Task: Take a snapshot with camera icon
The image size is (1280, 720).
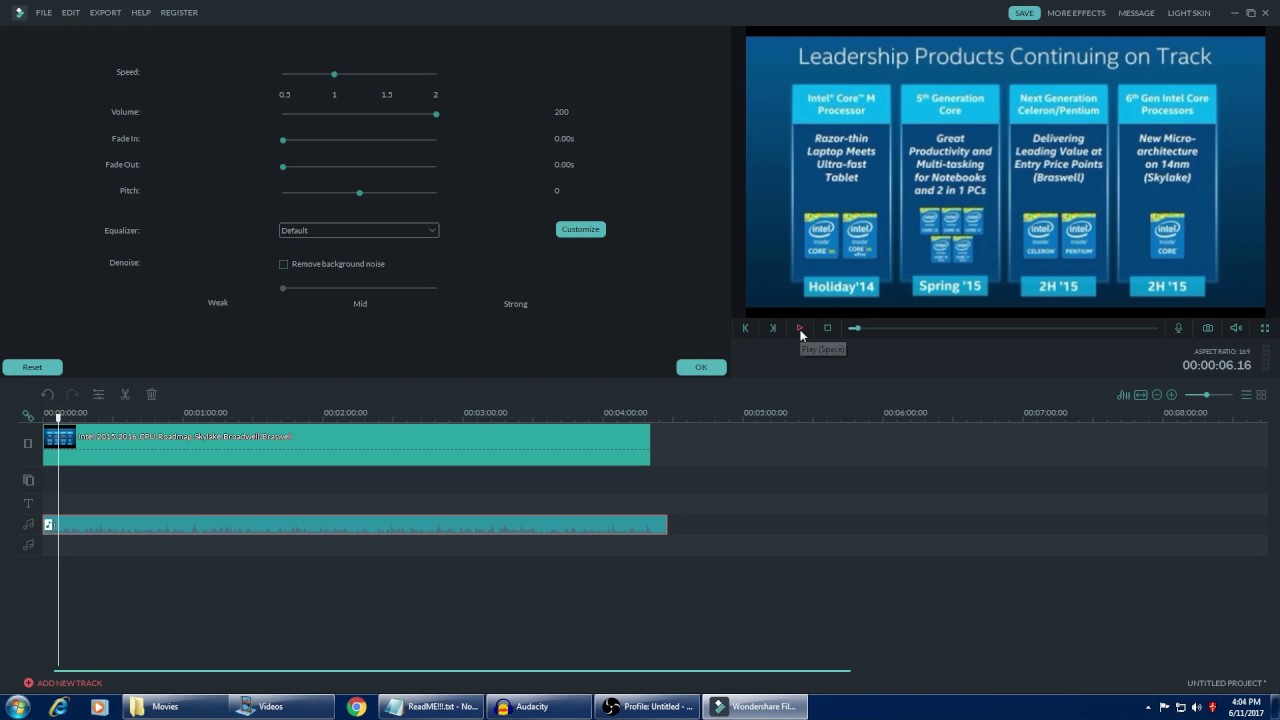Action: point(1207,328)
